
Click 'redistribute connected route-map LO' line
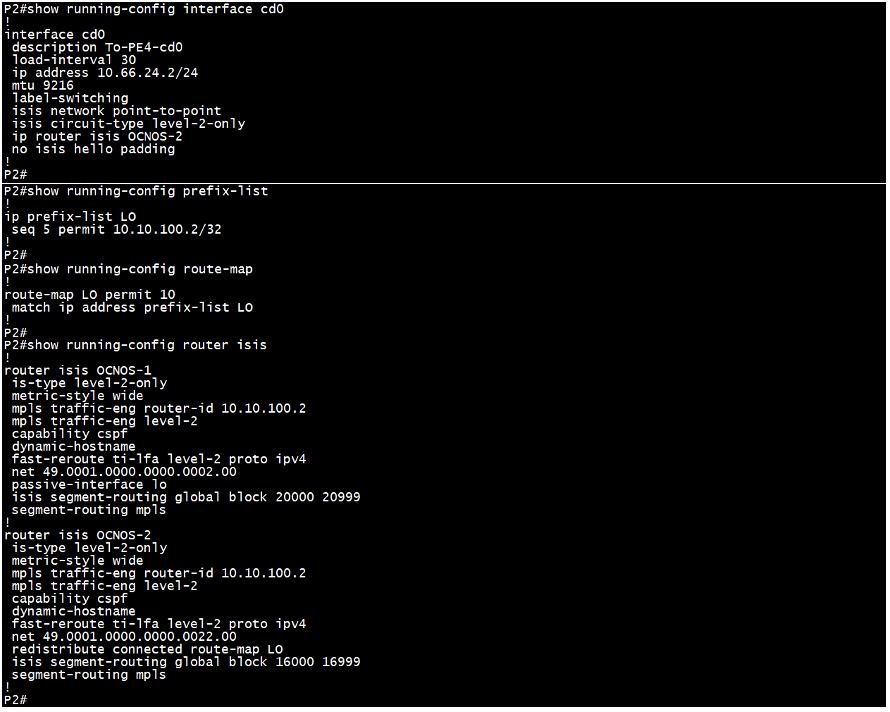click(147, 649)
